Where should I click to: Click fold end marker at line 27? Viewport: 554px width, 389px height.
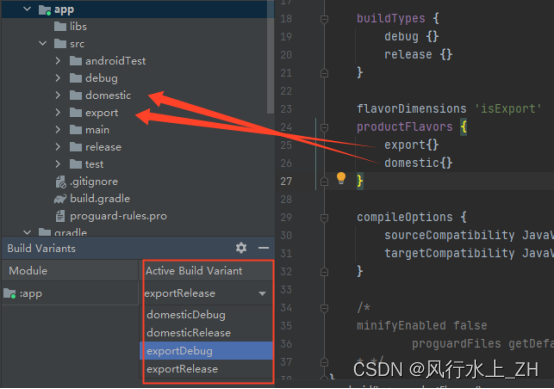pos(324,182)
